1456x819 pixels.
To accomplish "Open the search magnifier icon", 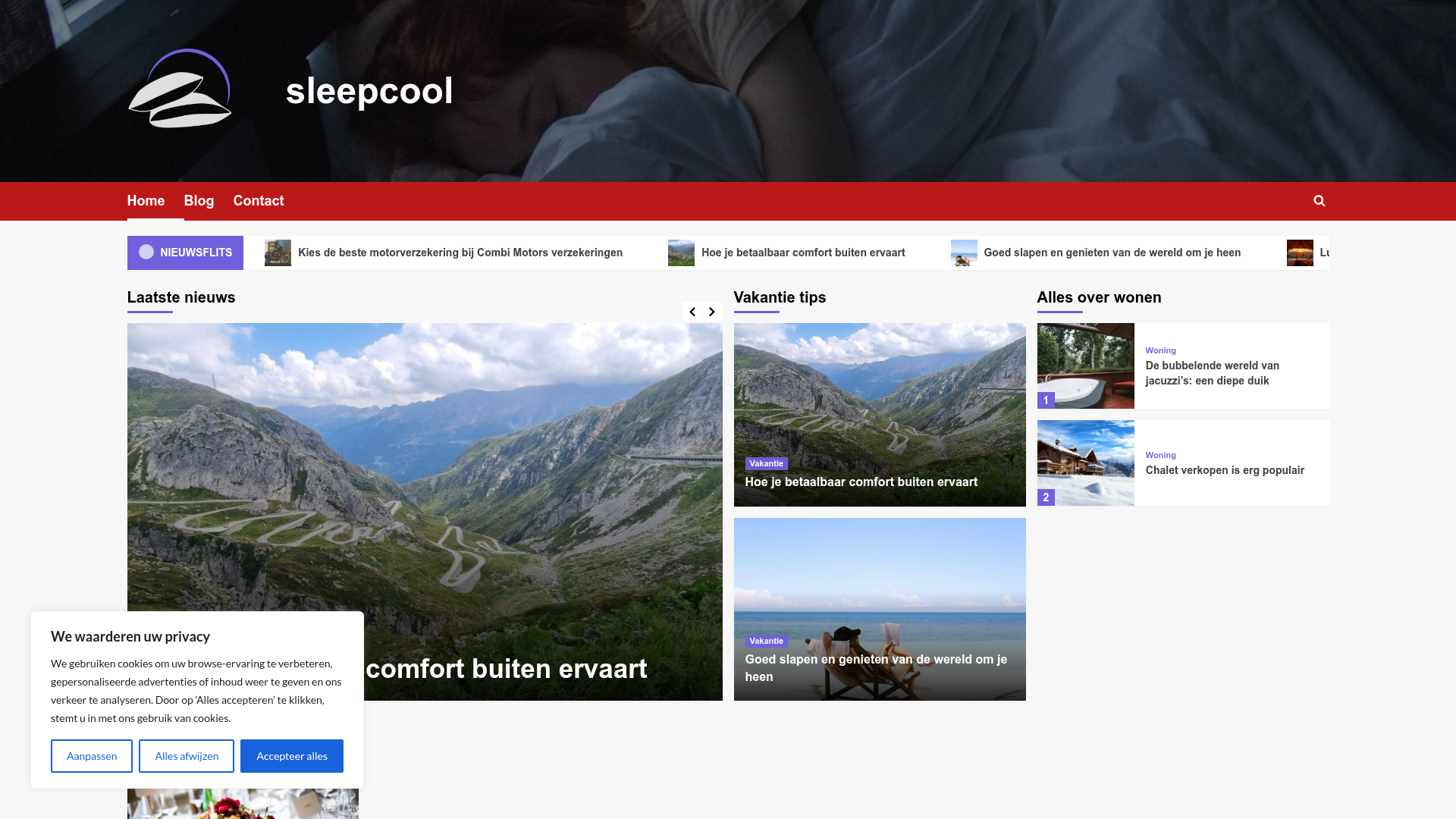I will (1319, 201).
